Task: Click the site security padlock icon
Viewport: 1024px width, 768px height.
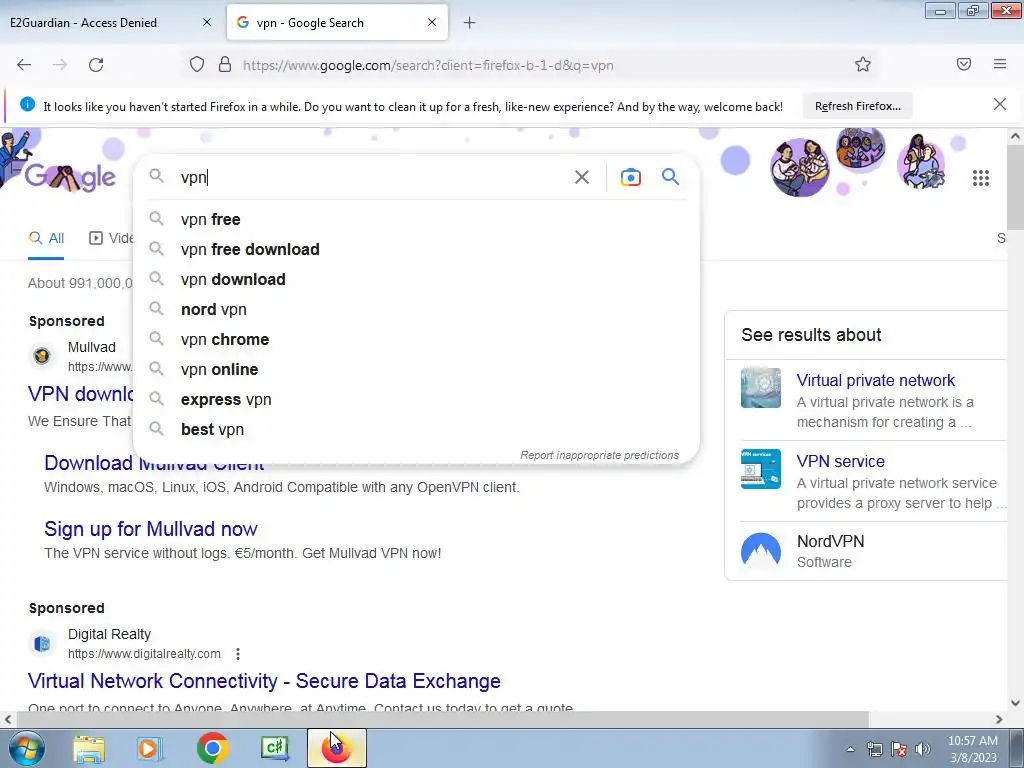Action: coord(225,65)
